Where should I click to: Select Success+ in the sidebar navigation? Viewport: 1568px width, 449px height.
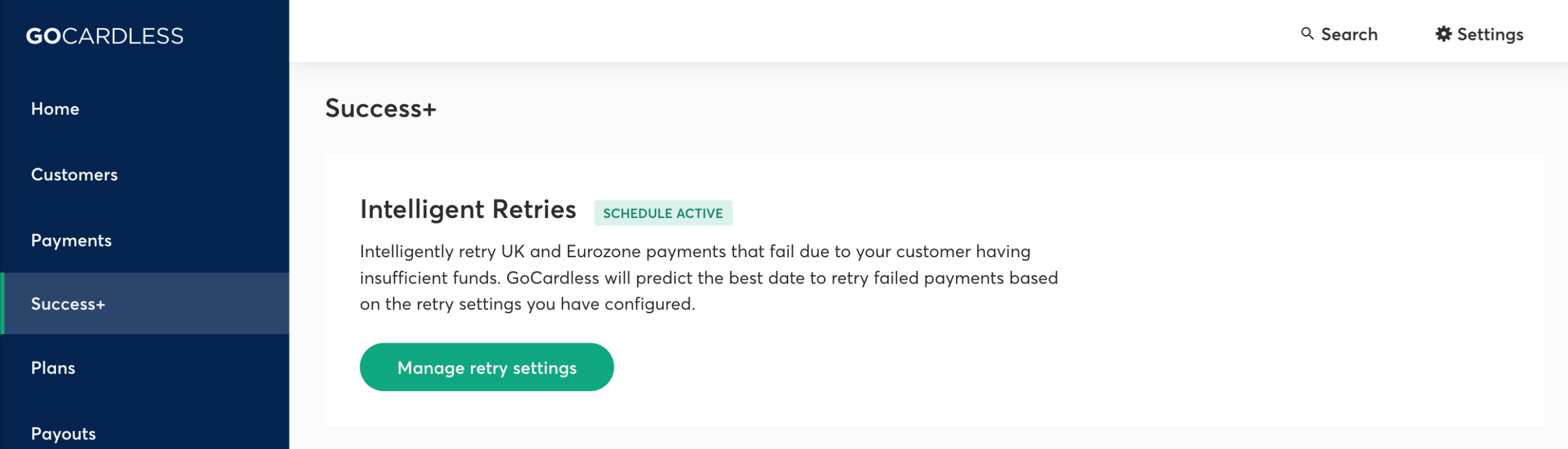(145, 303)
